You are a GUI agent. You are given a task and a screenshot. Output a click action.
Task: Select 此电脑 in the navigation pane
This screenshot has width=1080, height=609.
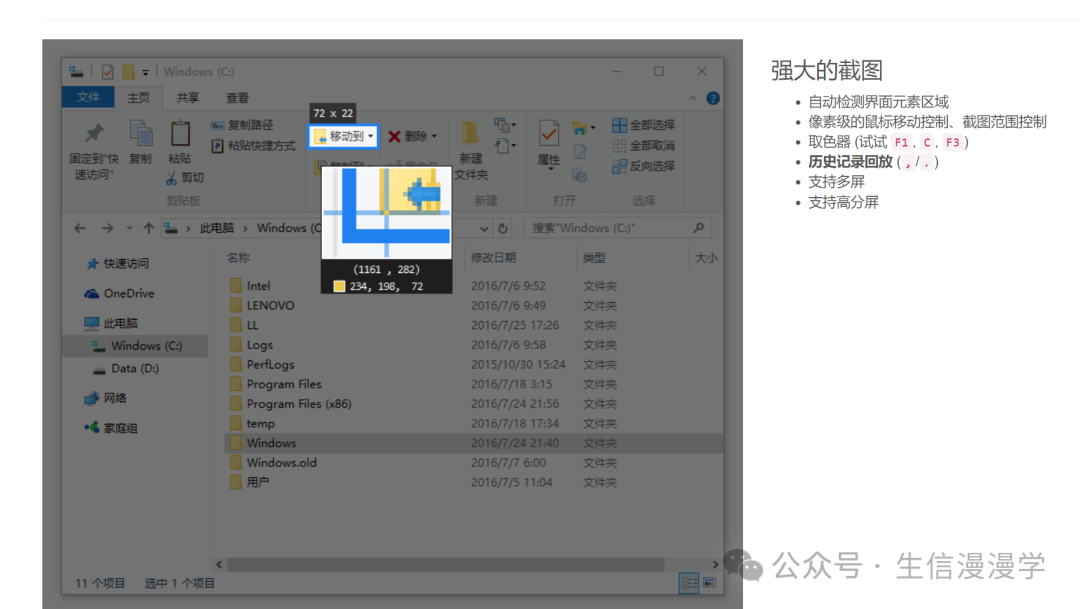point(111,323)
